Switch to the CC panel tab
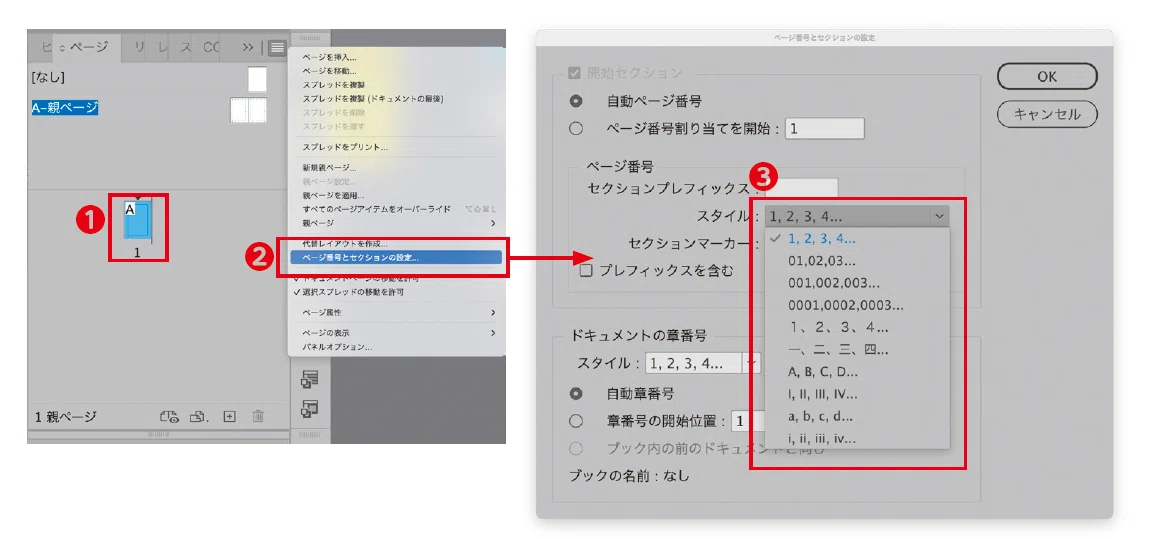 point(211,47)
